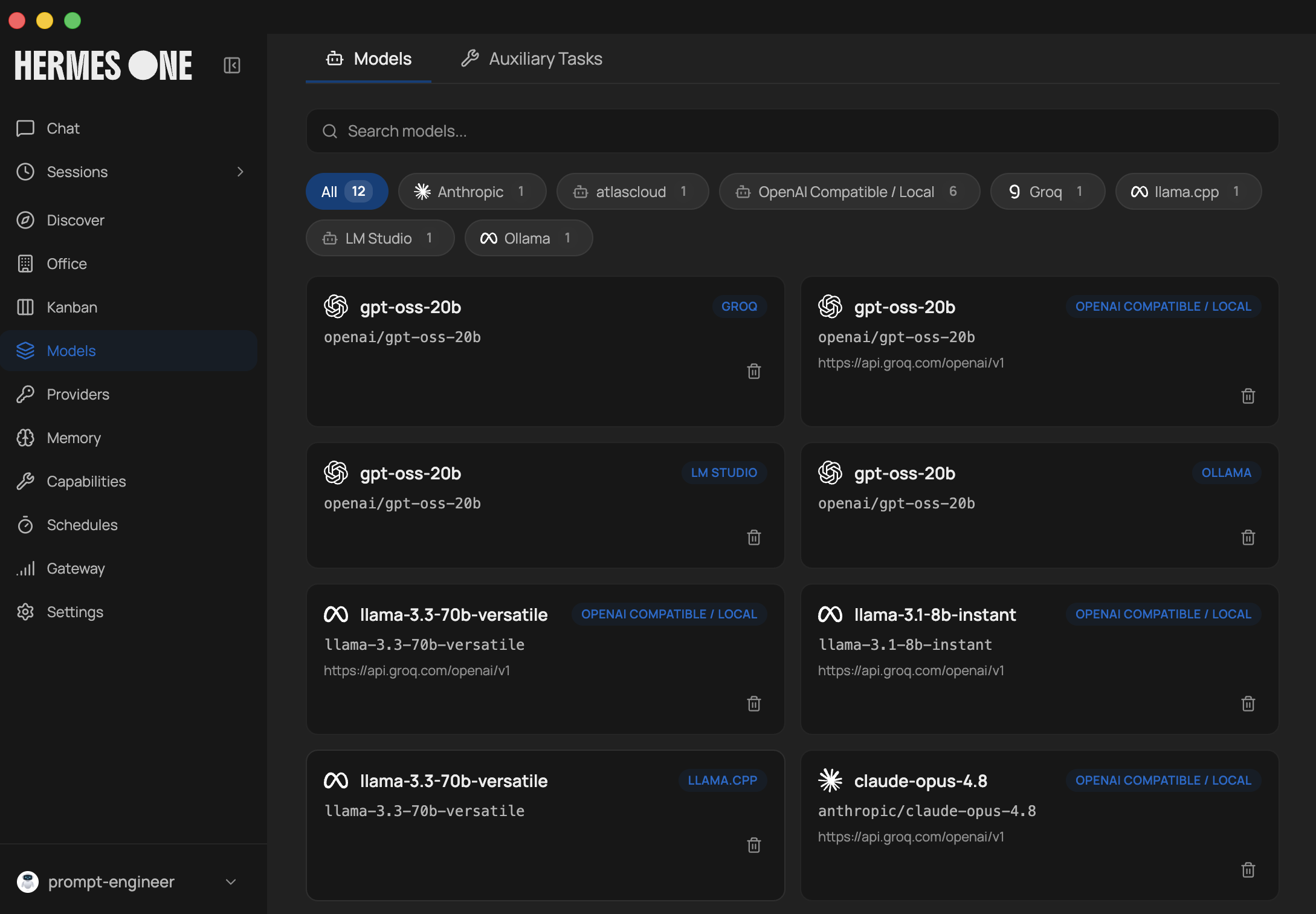This screenshot has height=914, width=1316.
Task: Delete the gpt-oss-20b Groq model
Action: [x=754, y=371]
